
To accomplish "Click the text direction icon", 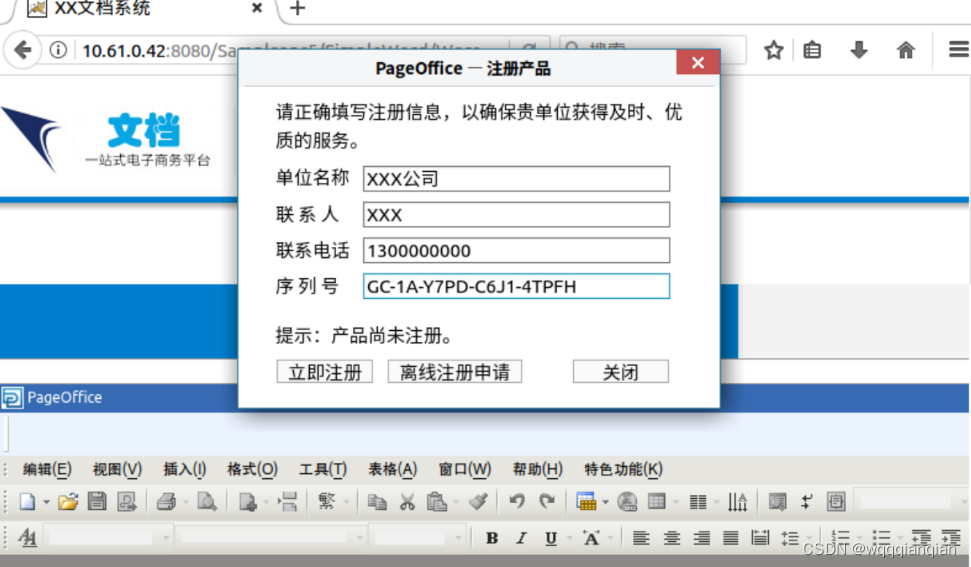I will click(737, 502).
